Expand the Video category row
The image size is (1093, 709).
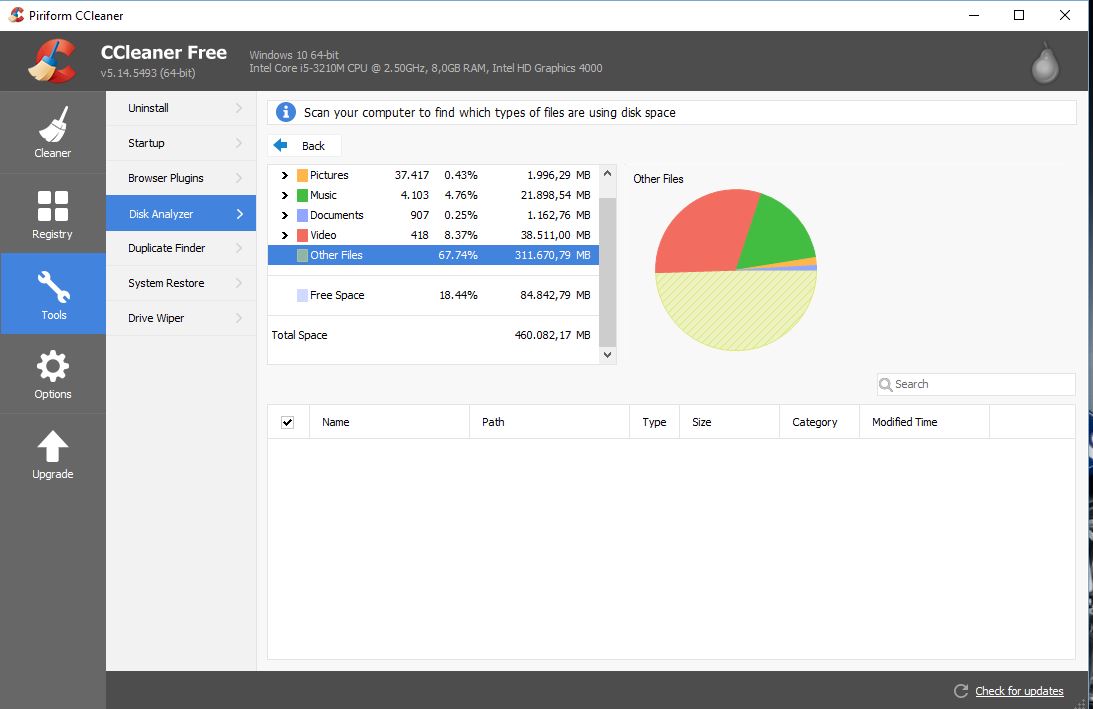point(284,235)
